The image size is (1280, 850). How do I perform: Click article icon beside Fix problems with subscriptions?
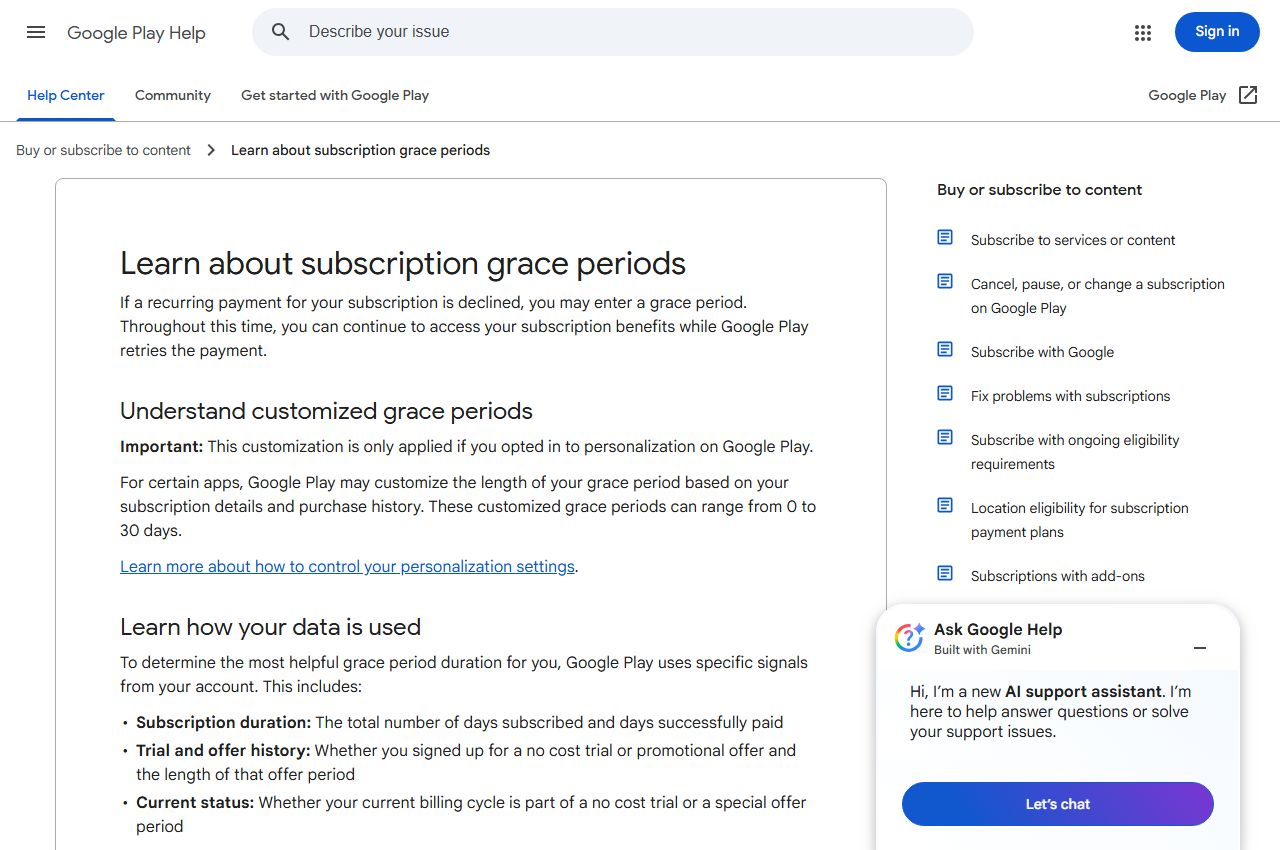click(945, 393)
